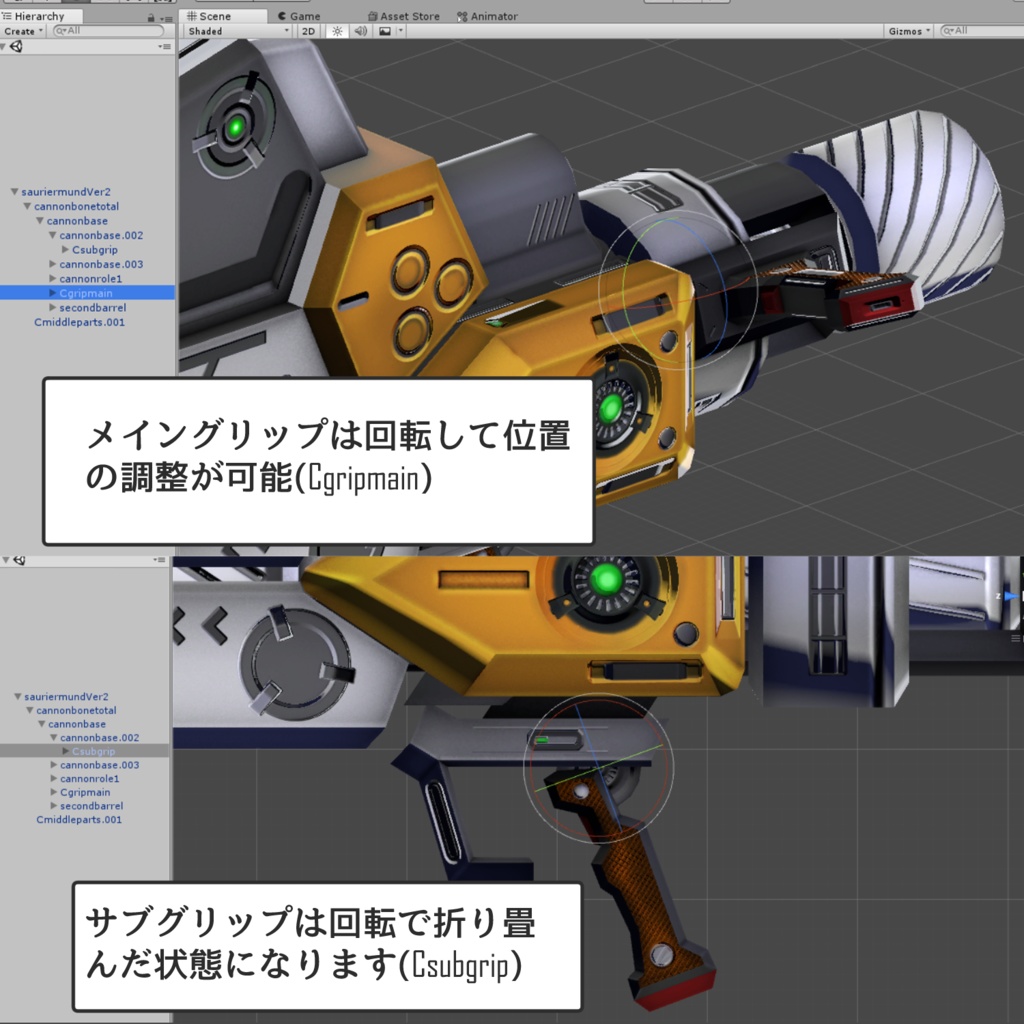Select cannonbase.003 in upper Hierarchy
This screenshot has height=1024, width=1024.
point(101,264)
